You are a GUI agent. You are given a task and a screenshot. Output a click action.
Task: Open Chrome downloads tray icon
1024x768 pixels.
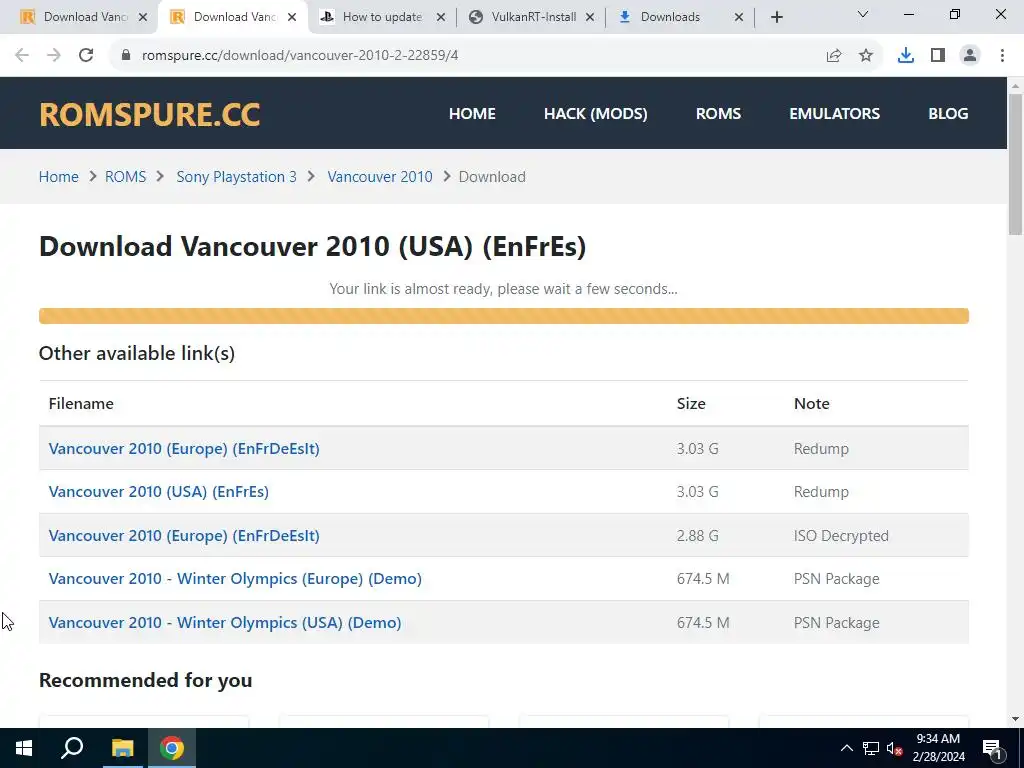coord(906,56)
